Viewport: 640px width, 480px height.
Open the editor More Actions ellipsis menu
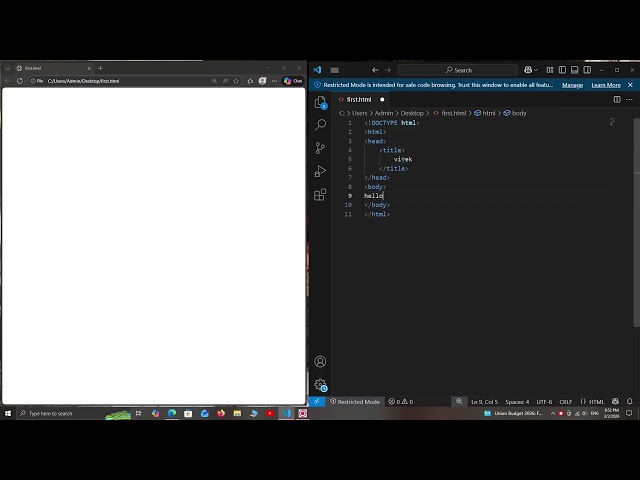point(629,99)
